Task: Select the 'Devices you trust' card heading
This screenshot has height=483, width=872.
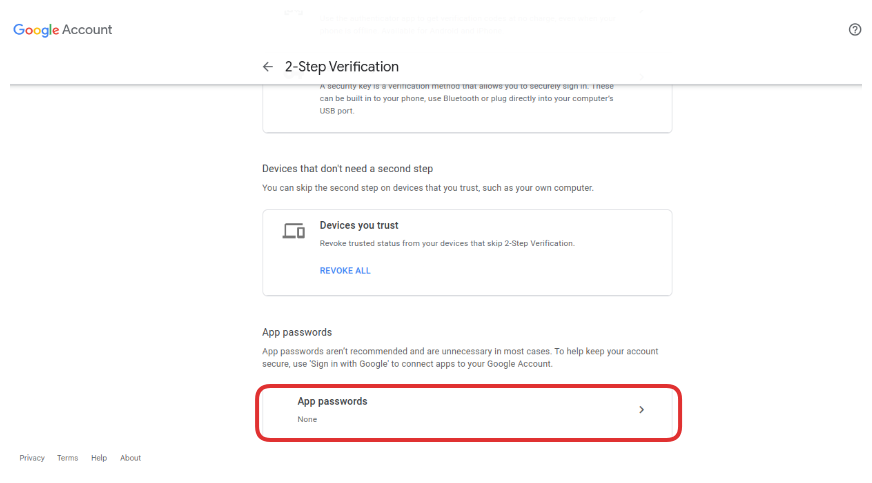Action: [x=359, y=226]
